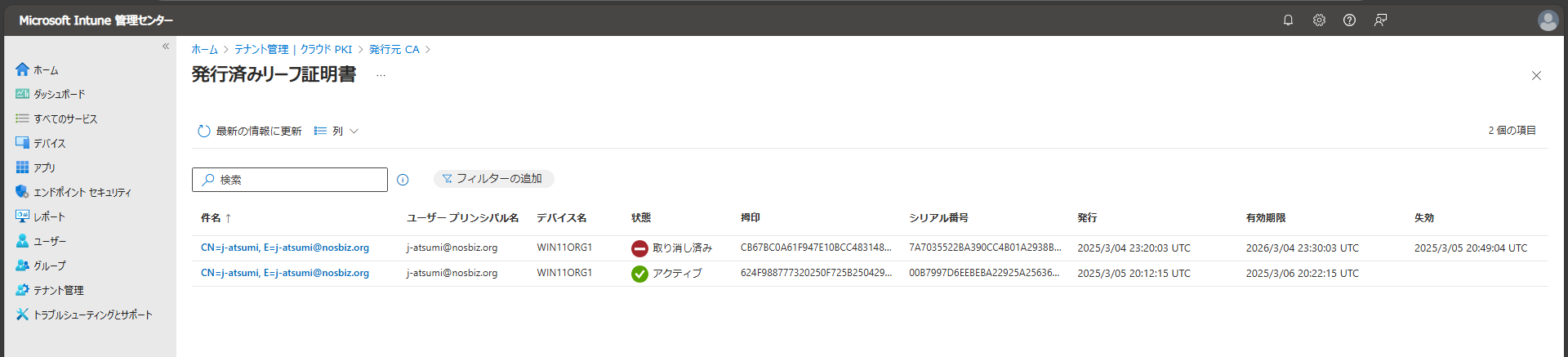Click フィルターの追加 filter button
The height and width of the screenshot is (357, 1568).
coord(493,179)
